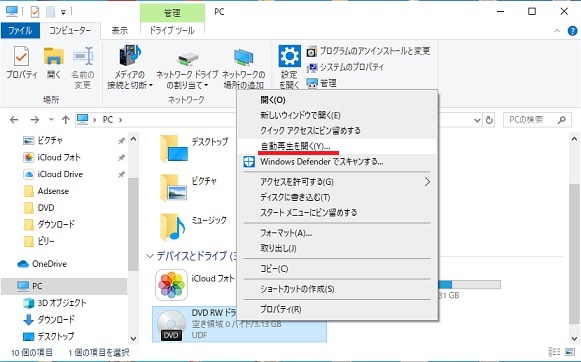Open the Quick Access Toolbar customize dropdown
The width and height of the screenshot is (581, 362).
pos(63,13)
